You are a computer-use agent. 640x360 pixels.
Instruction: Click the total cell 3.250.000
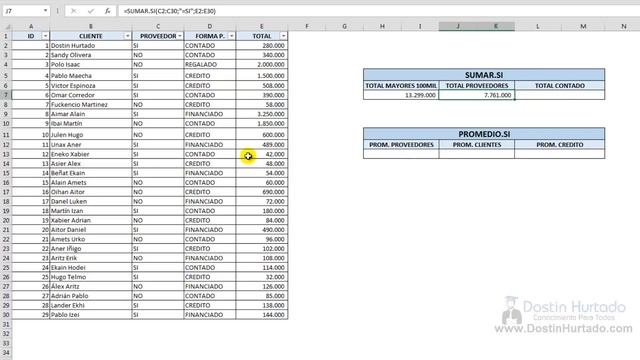click(262, 114)
